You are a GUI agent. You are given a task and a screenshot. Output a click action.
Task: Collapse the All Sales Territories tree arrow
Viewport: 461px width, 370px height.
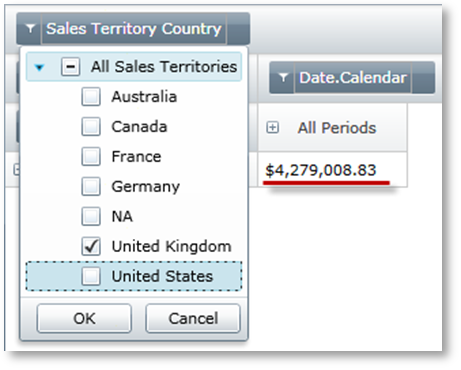coord(39,68)
